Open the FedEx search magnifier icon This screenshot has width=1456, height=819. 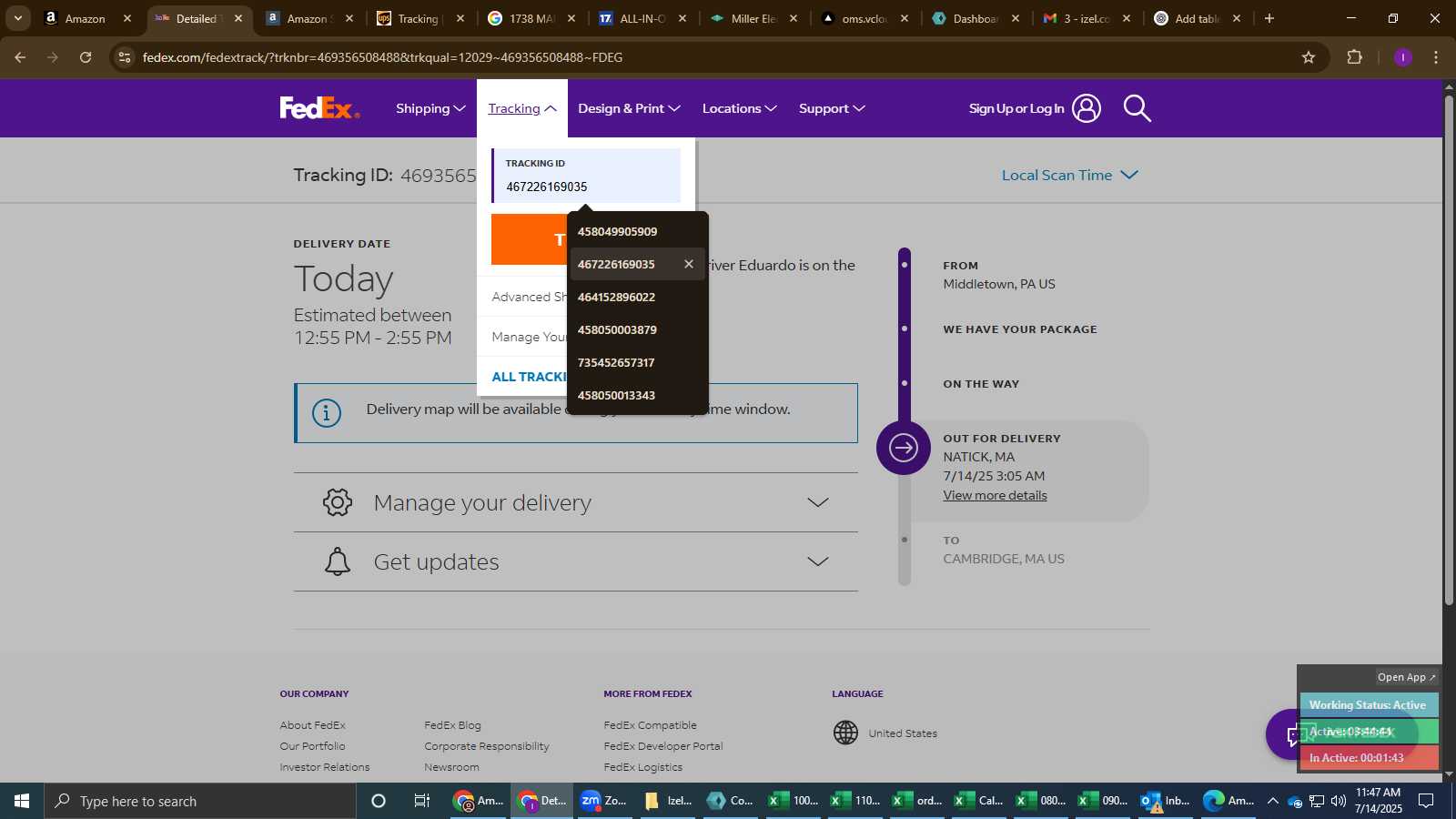[1137, 108]
